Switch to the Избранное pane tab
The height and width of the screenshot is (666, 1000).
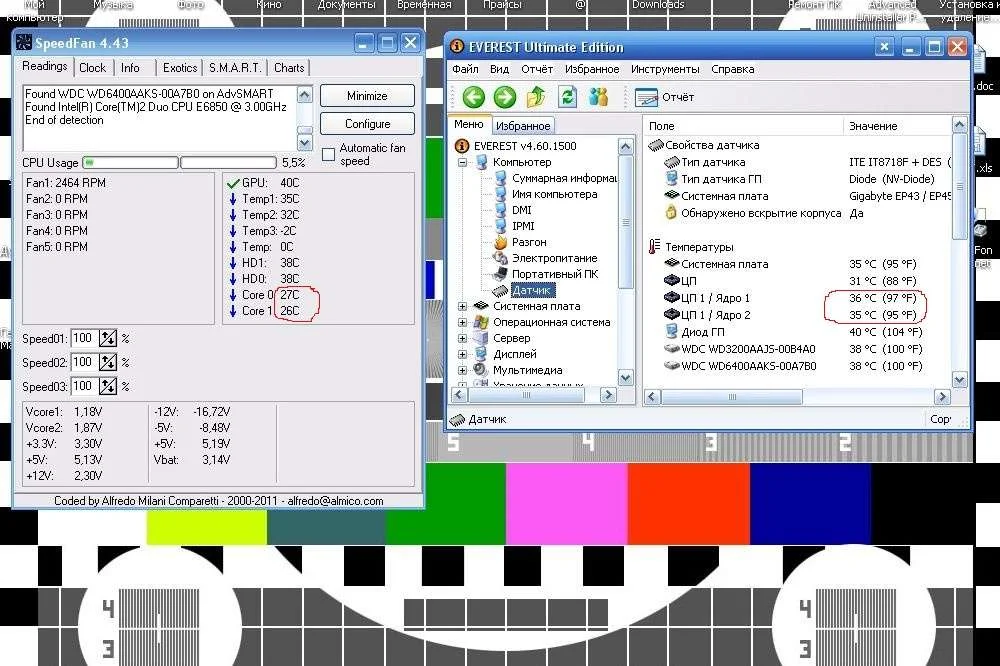click(523, 126)
